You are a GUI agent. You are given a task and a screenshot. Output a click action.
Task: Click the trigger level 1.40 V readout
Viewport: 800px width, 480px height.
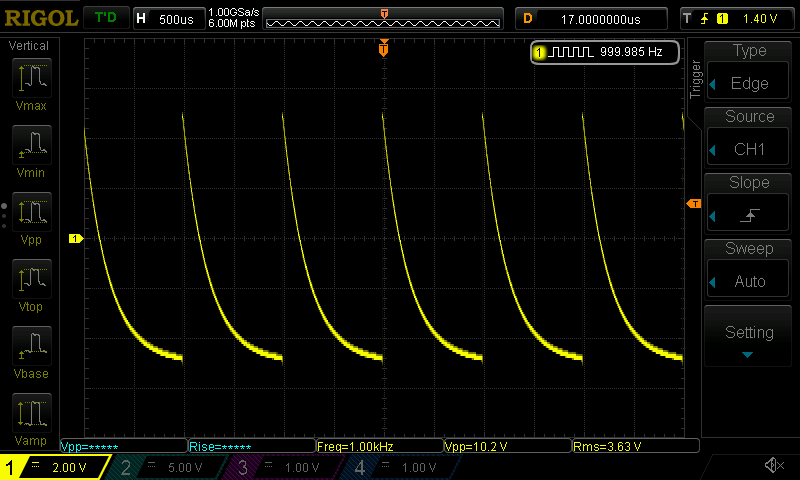click(760, 19)
